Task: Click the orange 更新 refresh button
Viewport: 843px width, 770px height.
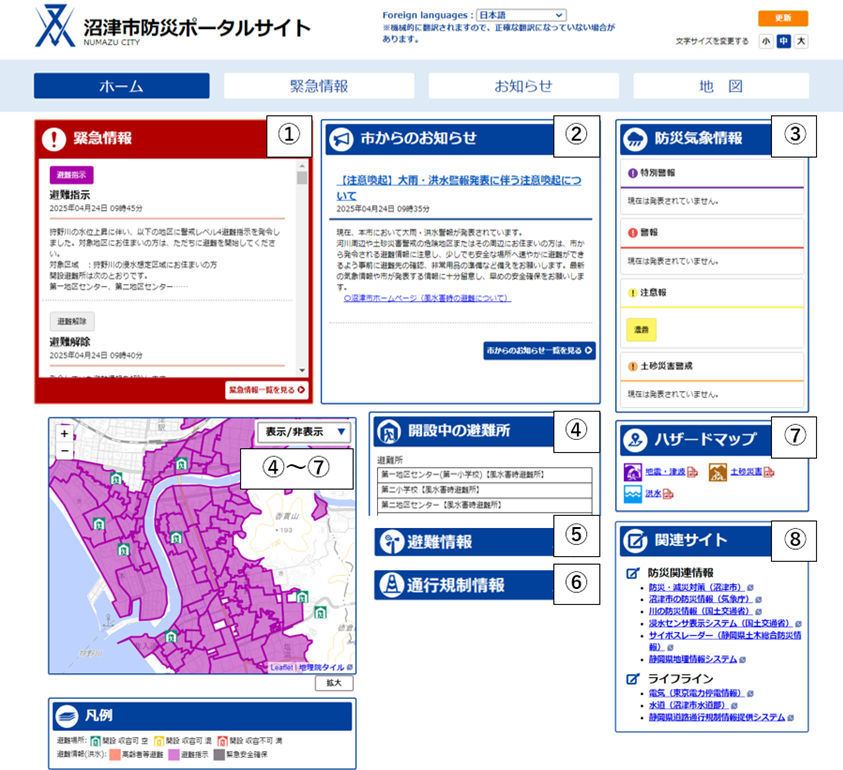Action: click(782, 18)
